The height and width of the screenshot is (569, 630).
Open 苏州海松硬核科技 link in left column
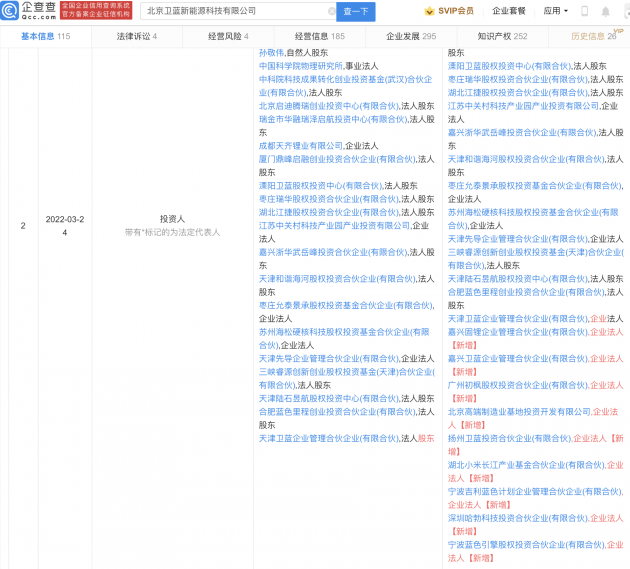[344, 338]
